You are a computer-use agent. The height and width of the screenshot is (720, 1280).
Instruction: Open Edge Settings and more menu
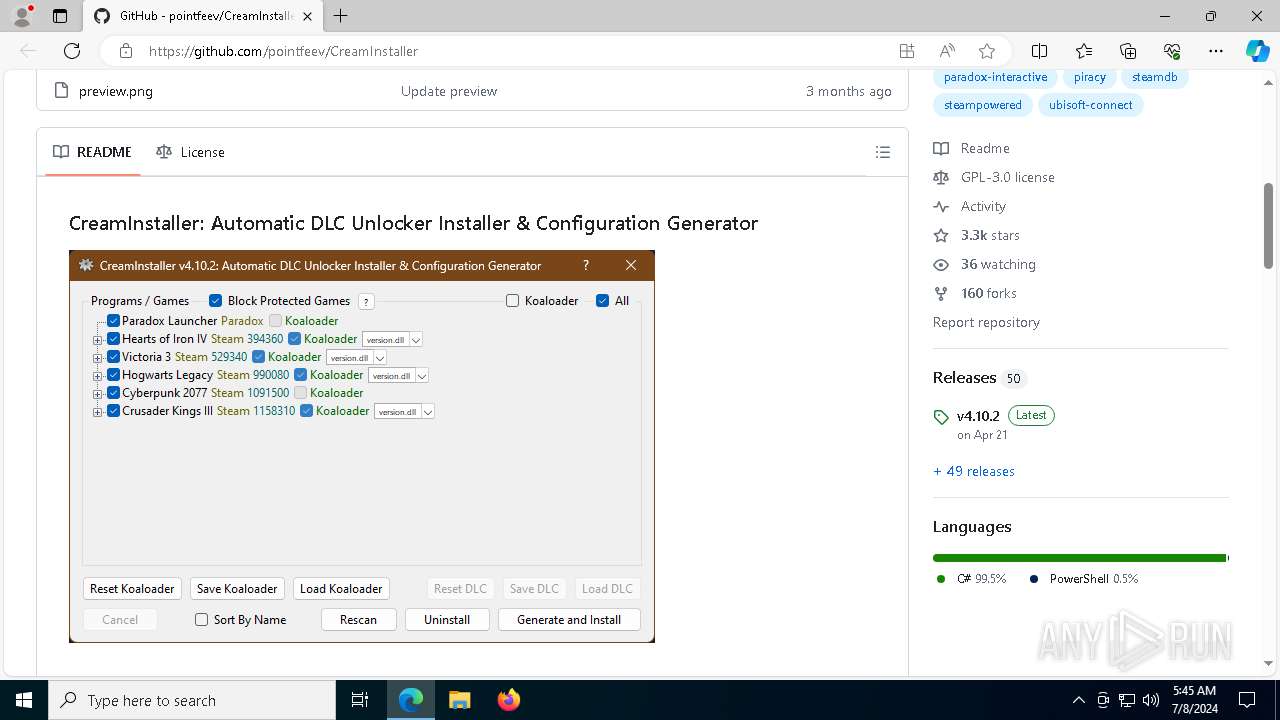click(1216, 51)
